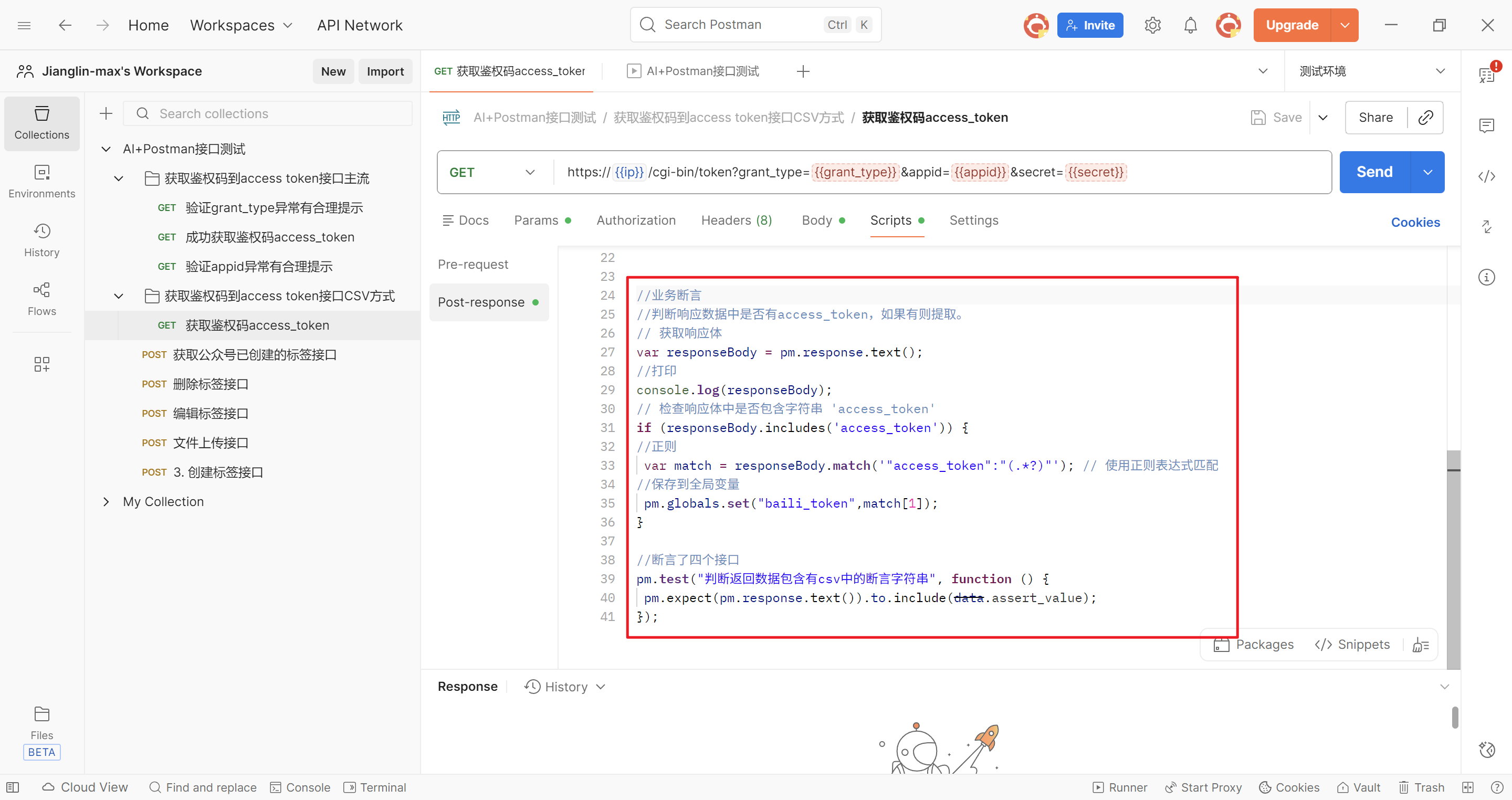Collapse the 获取鉴权码到access token接口CSV方式 folder

tap(119, 296)
